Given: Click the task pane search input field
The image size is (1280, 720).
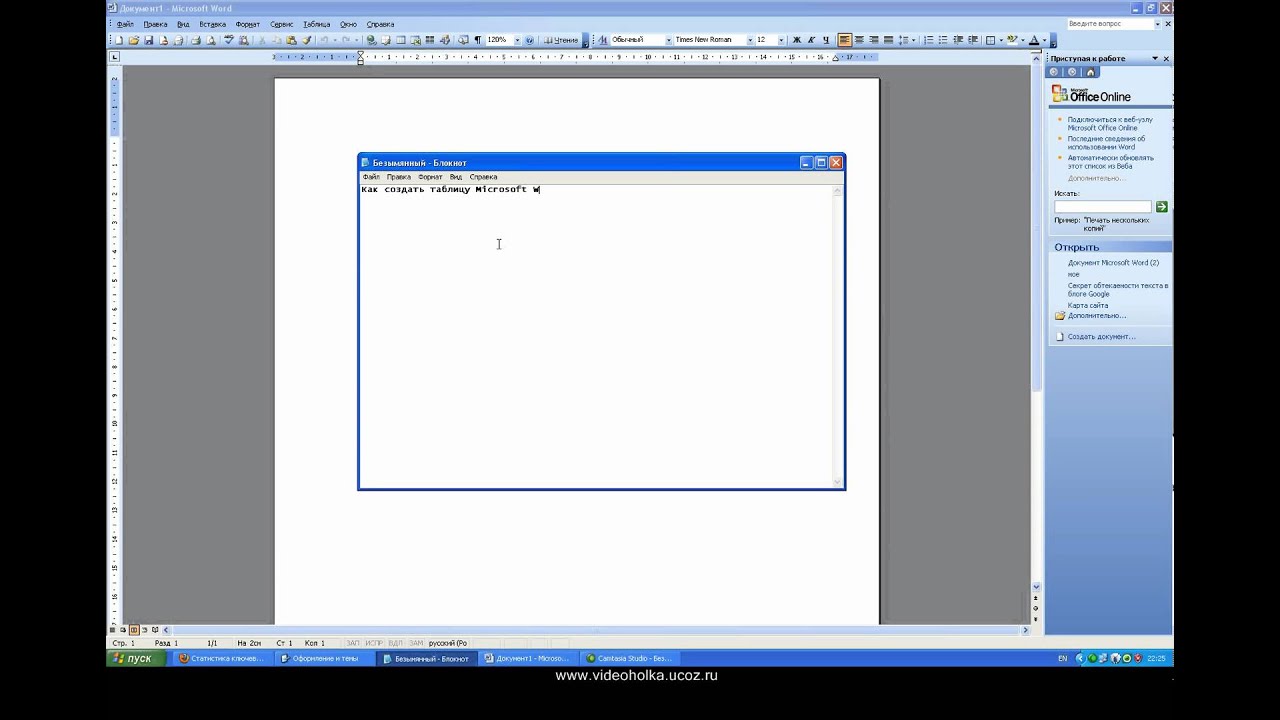Looking at the screenshot, I should pos(1103,207).
